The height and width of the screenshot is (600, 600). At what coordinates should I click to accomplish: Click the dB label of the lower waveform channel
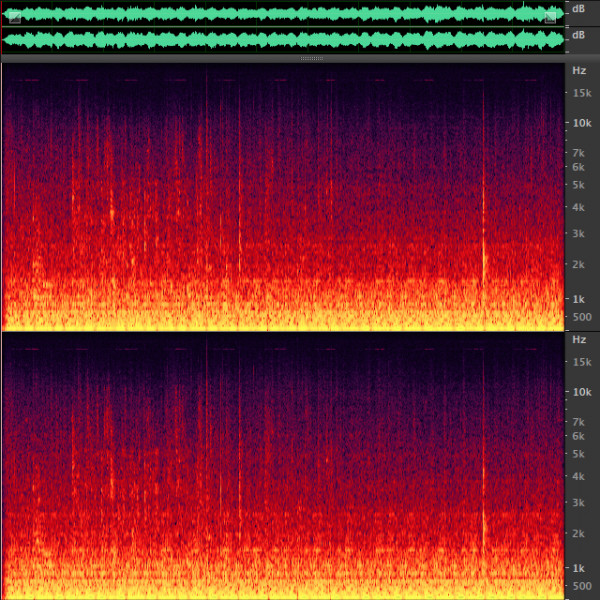(x=578, y=36)
